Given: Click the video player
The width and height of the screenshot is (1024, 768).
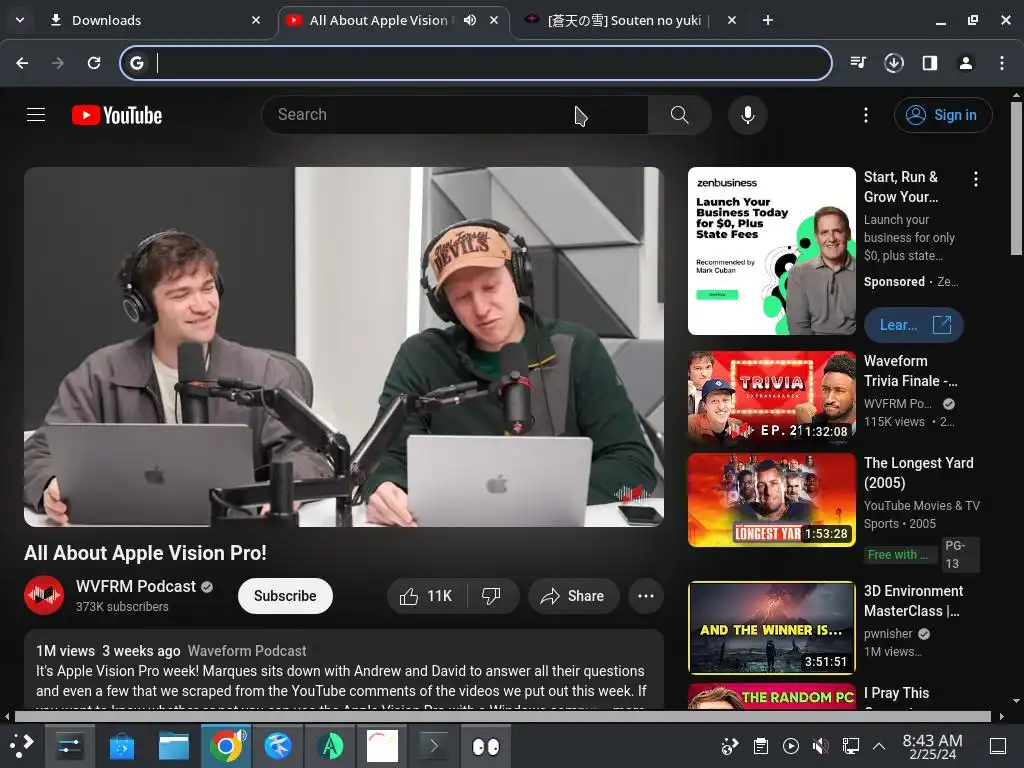Looking at the screenshot, I should click(344, 347).
